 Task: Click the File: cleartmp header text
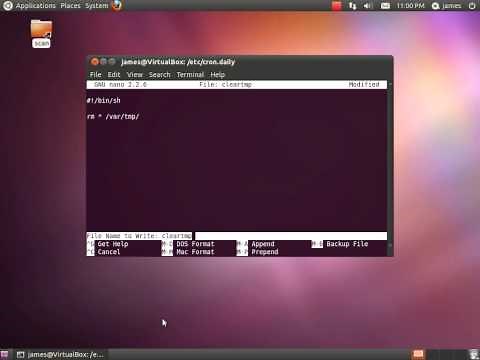pyautogui.click(x=225, y=85)
